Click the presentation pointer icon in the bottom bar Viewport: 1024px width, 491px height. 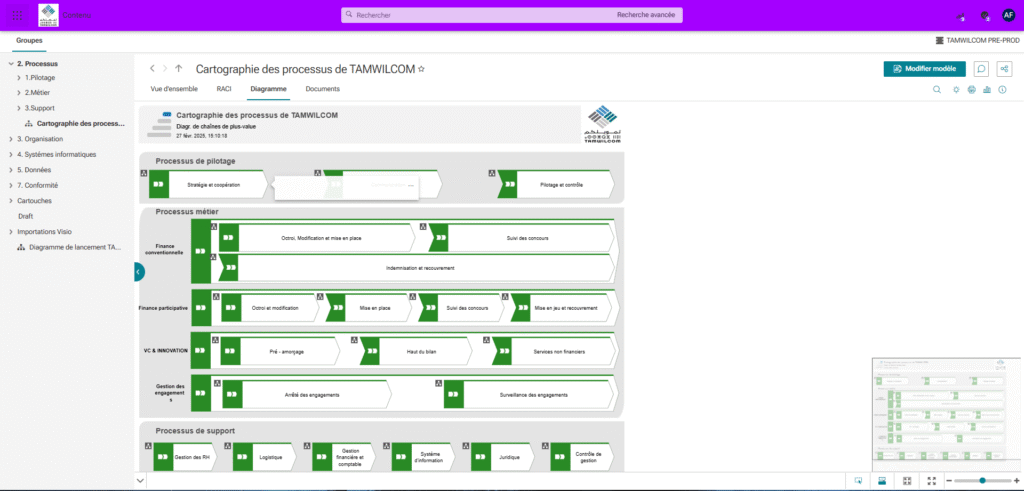[x=859, y=481]
